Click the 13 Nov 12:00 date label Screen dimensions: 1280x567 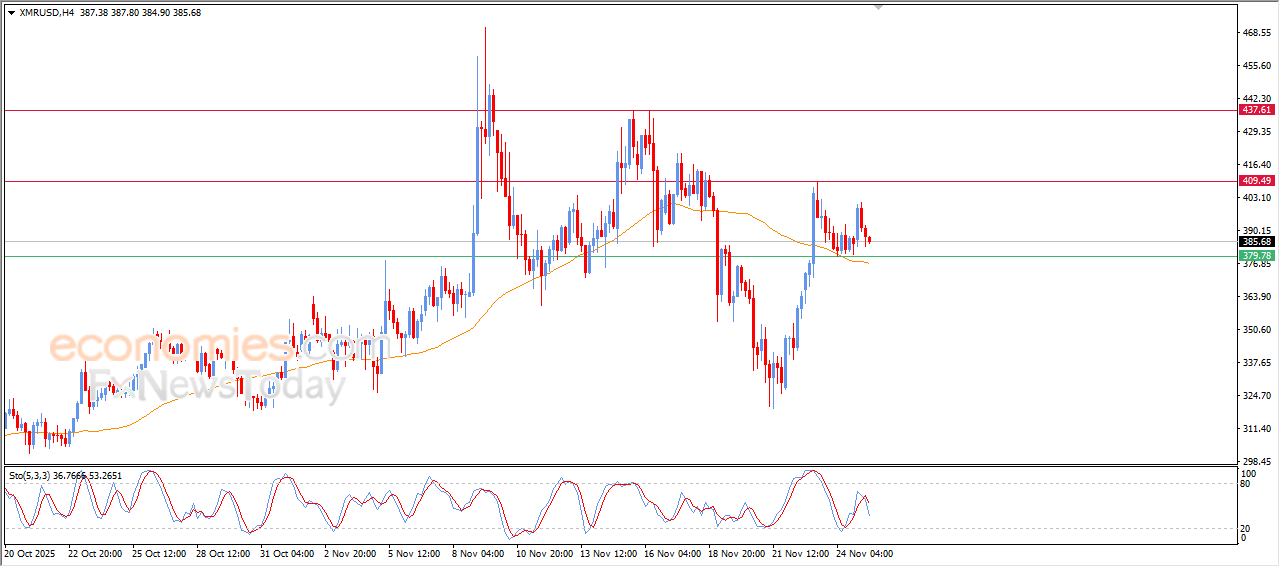tap(612, 552)
